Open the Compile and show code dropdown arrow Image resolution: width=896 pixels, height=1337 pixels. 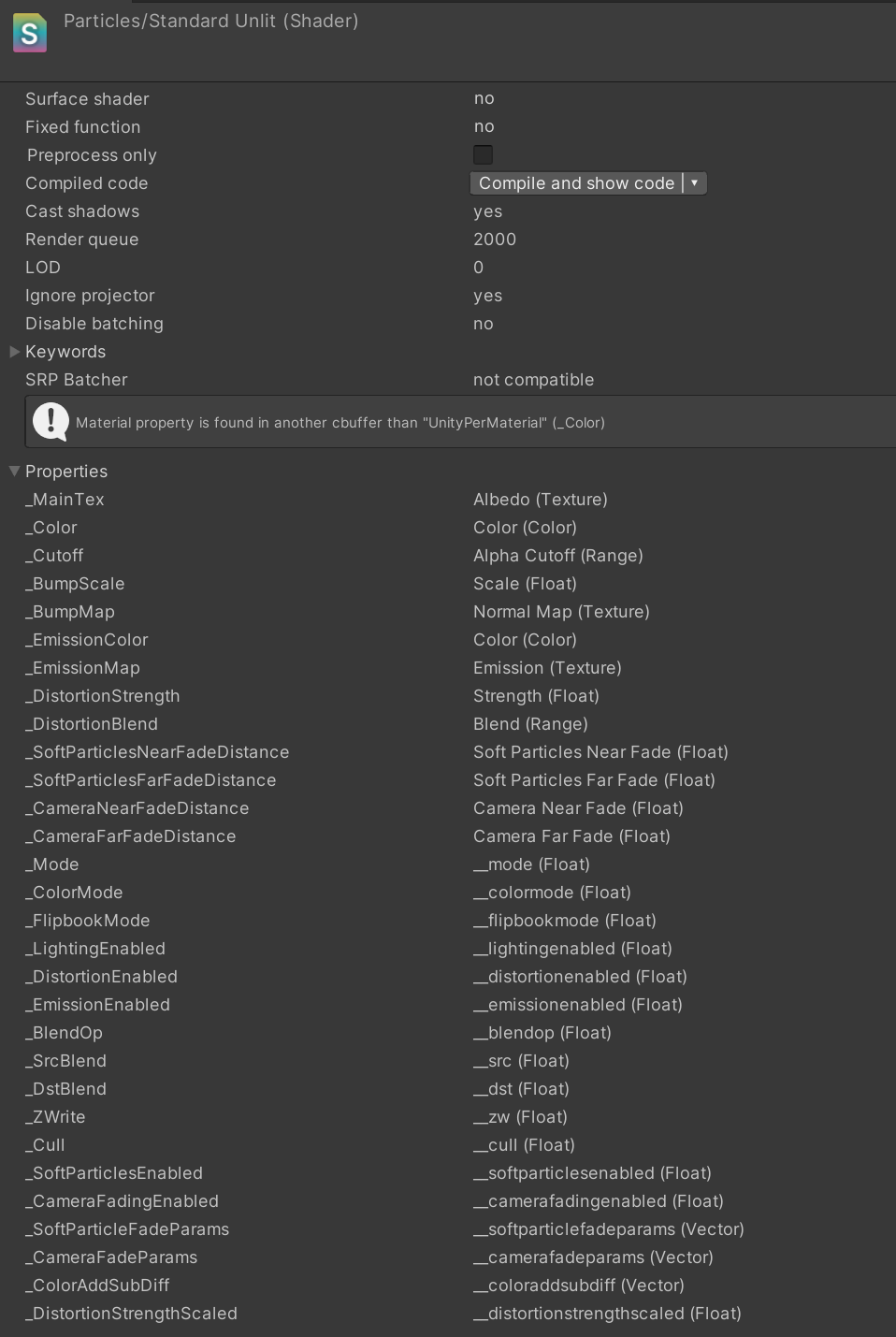695,183
